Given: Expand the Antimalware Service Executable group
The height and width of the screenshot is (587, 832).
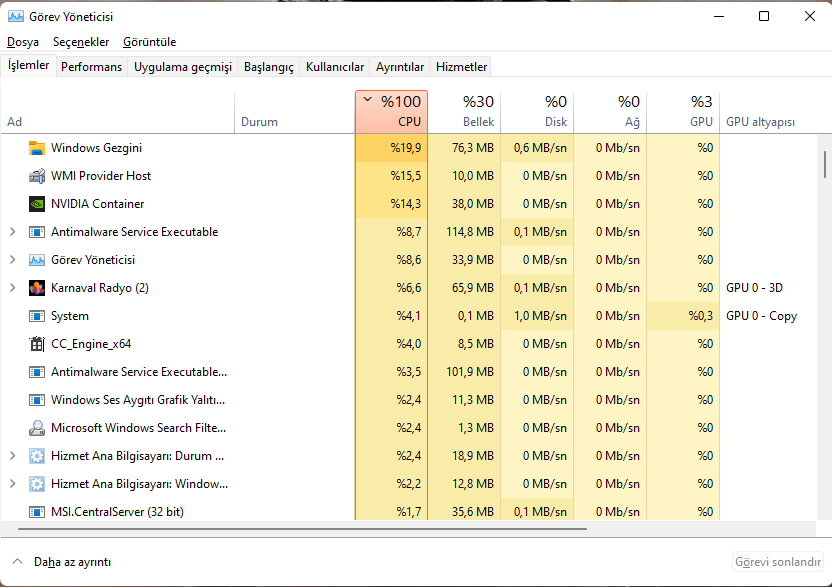Looking at the screenshot, I should pos(13,232).
